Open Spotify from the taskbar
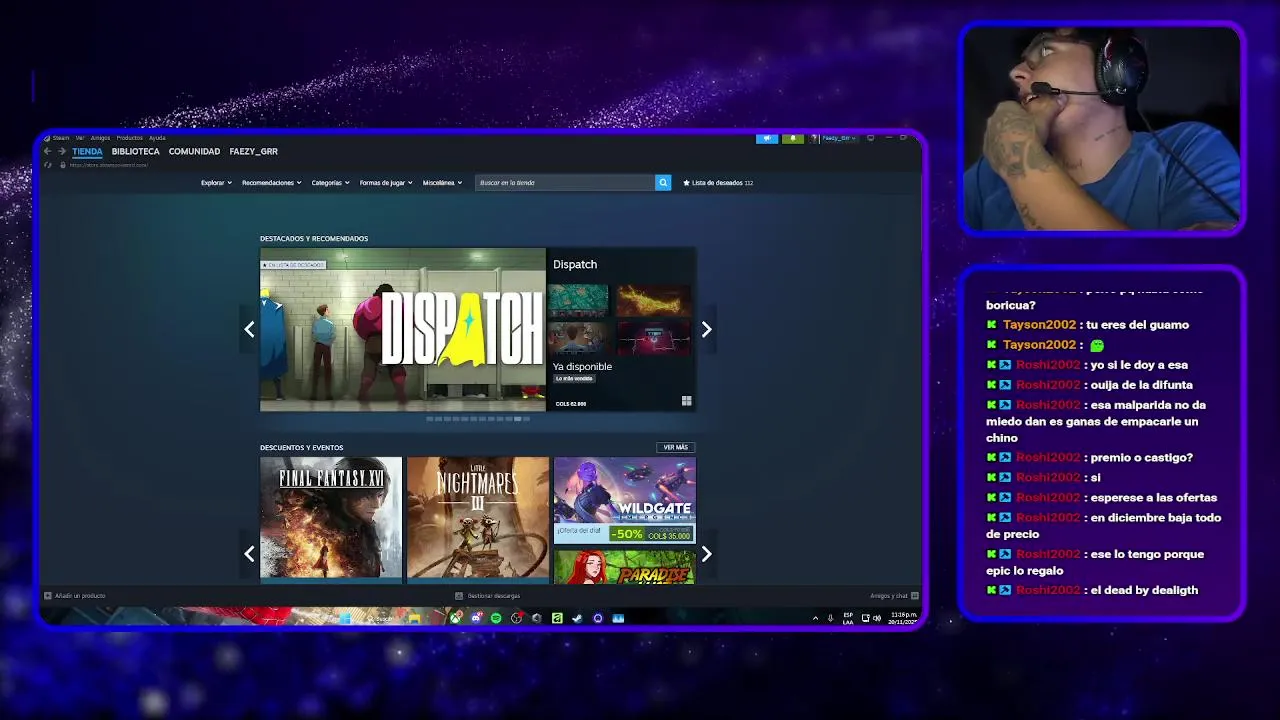Screen dimensions: 1280x720 (496, 618)
